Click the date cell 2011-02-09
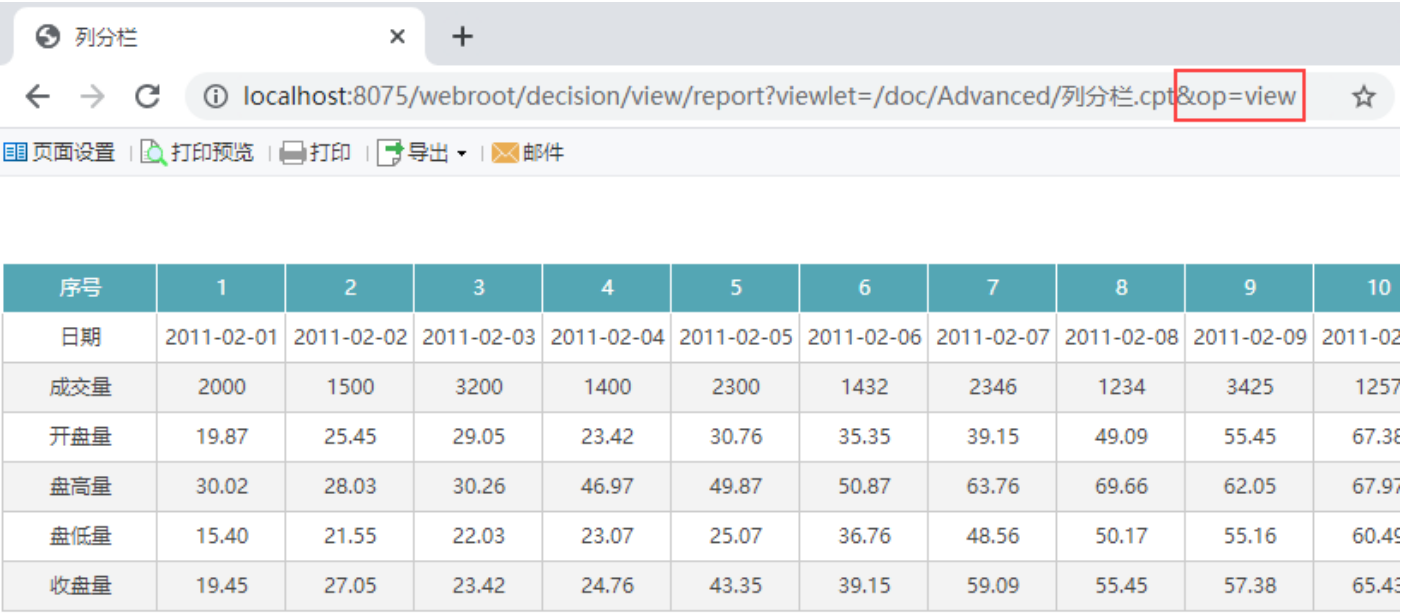 coord(1250,337)
